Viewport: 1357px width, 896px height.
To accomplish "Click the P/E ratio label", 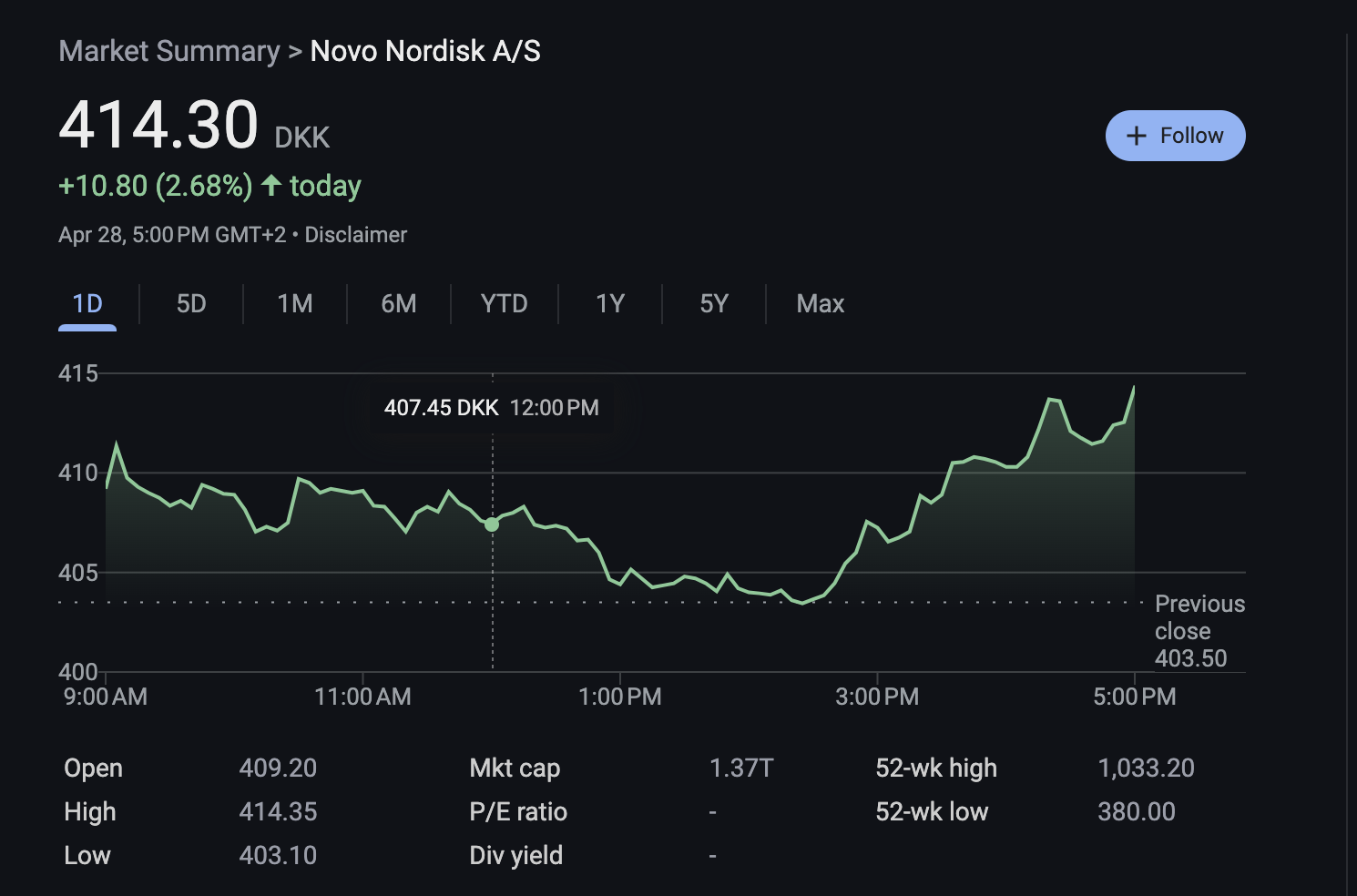I will pyautogui.click(x=518, y=811).
